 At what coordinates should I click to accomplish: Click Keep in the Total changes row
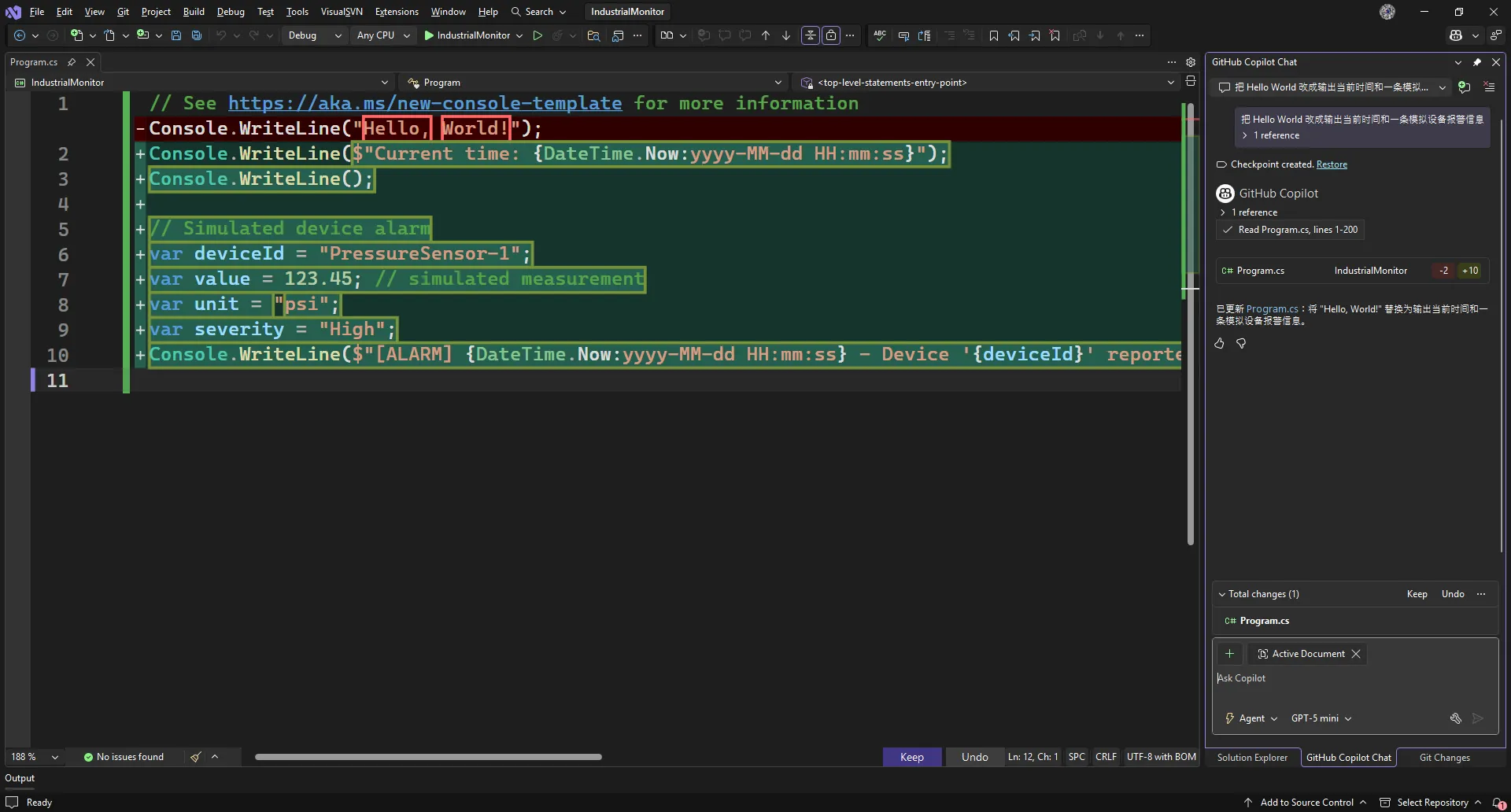point(1417,594)
